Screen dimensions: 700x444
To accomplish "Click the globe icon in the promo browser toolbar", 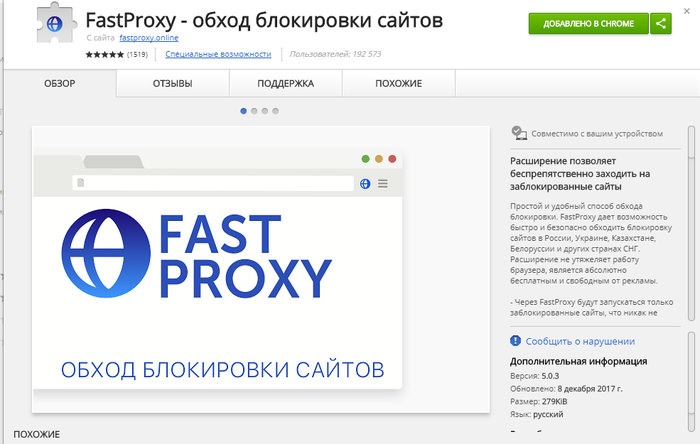I will (x=365, y=183).
